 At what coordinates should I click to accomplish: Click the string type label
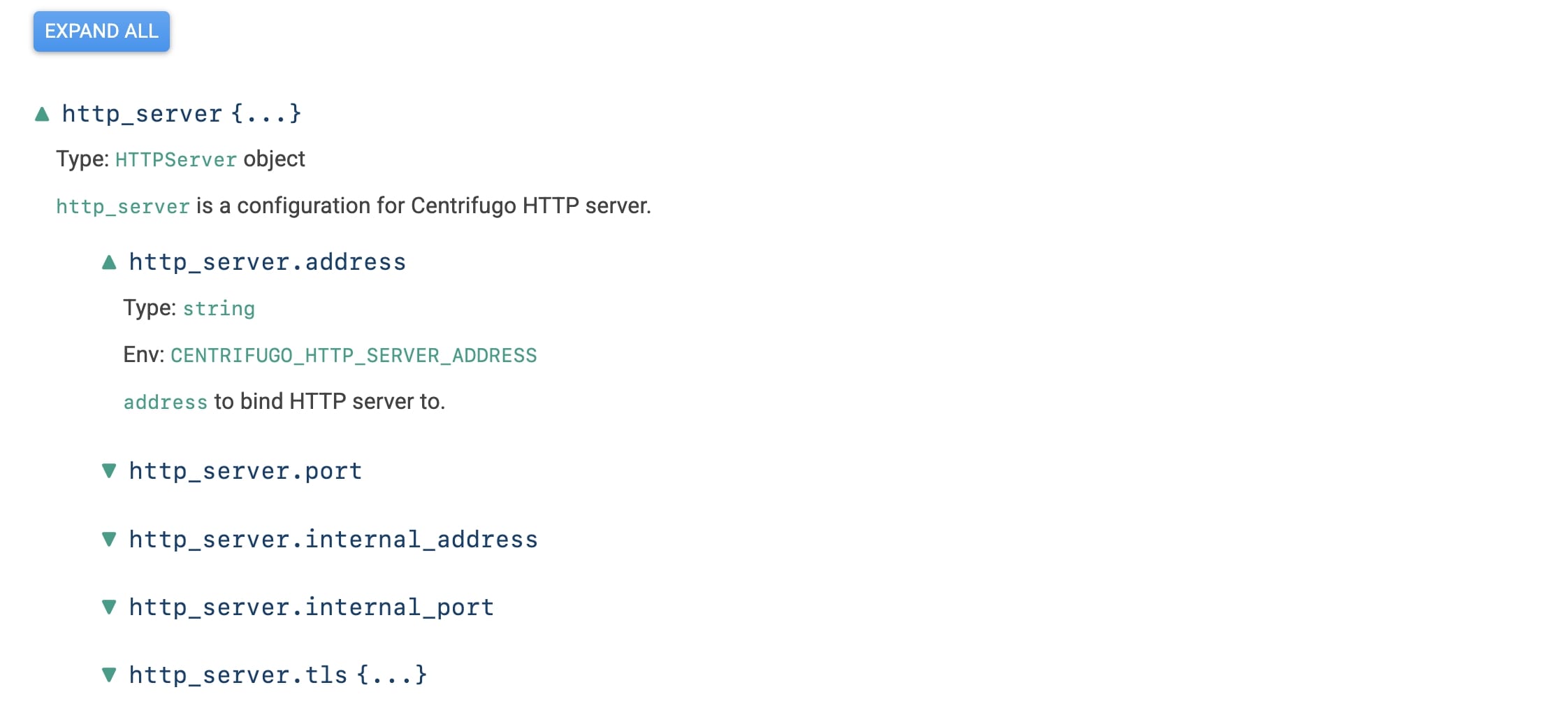coord(219,309)
